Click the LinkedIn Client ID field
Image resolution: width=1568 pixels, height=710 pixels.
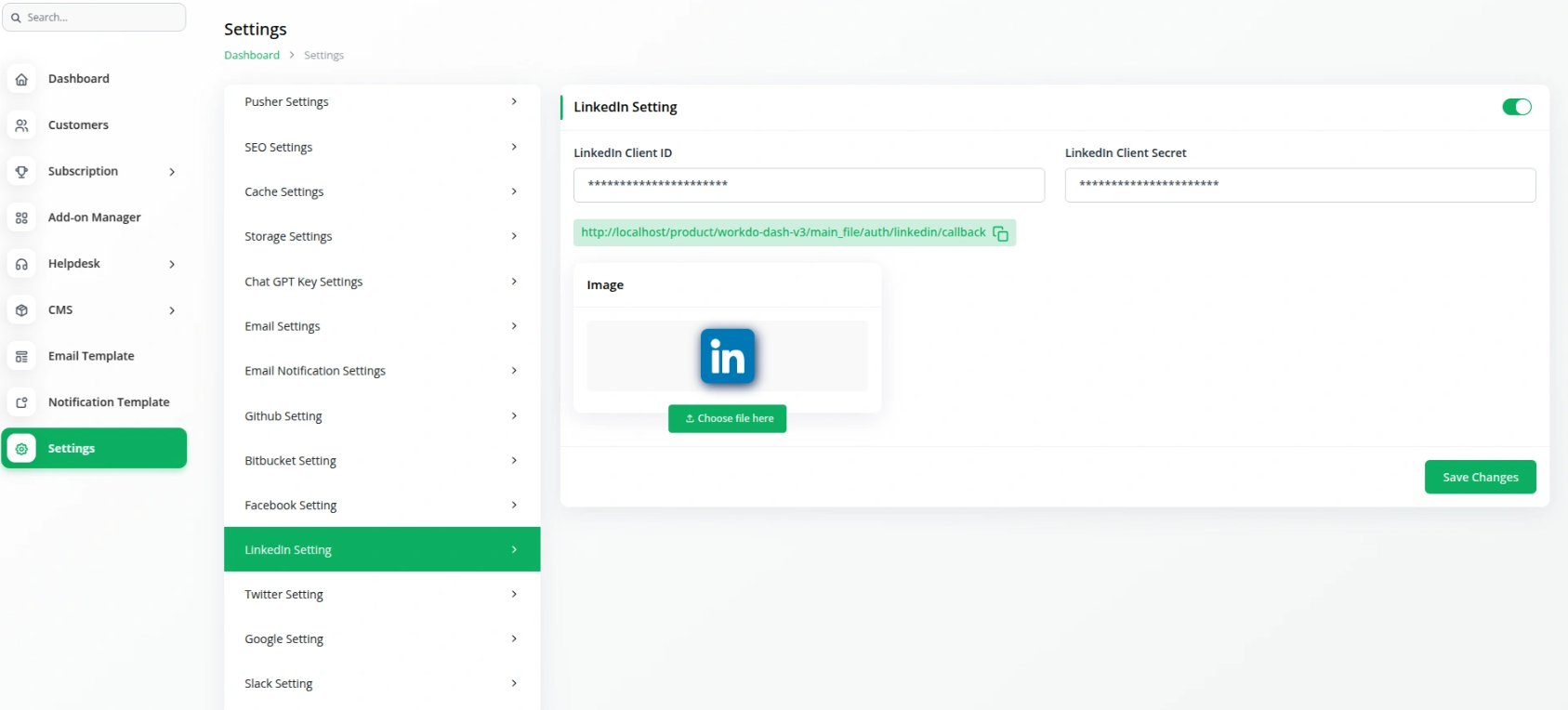[809, 185]
